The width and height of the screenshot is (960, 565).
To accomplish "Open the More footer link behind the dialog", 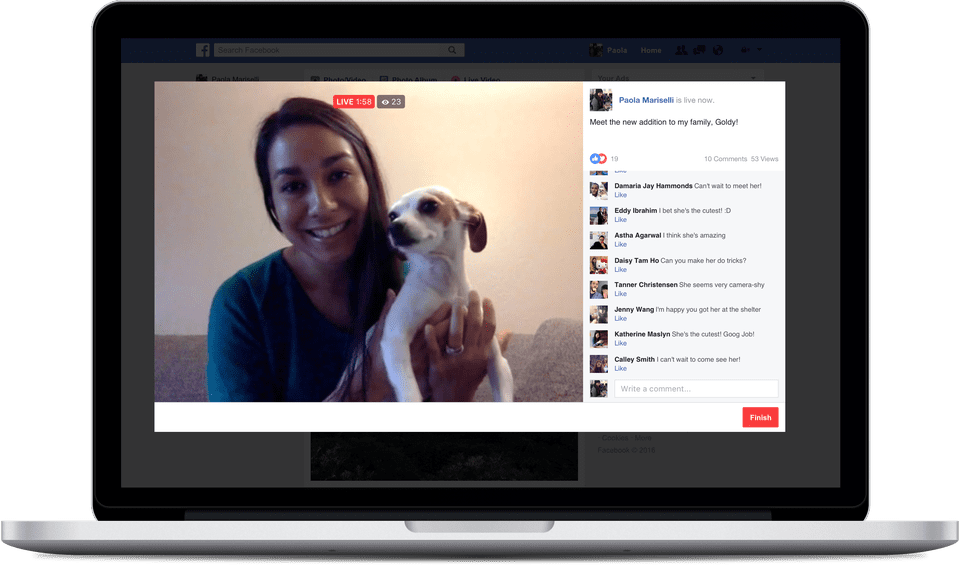I will tap(643, 438).
